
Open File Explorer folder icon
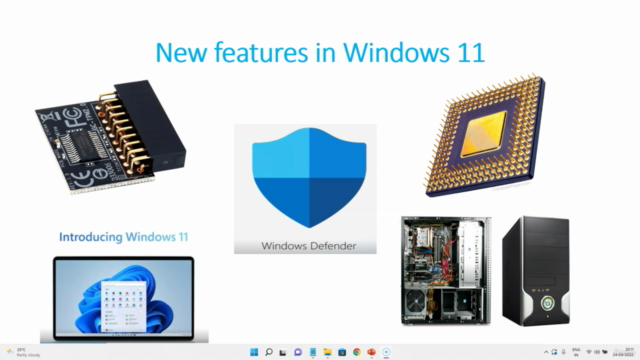click(327, 352)
